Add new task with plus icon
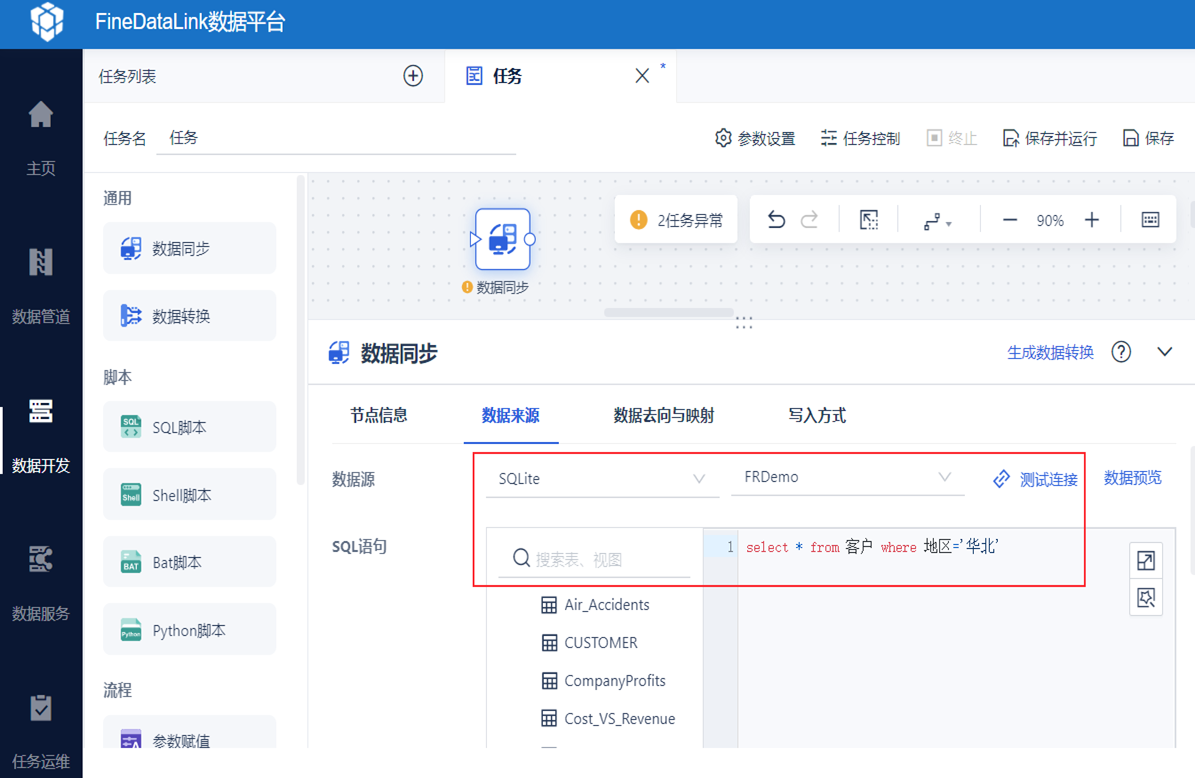The width and height of the screenshot is (1195, 778). (x=413, y=75)
